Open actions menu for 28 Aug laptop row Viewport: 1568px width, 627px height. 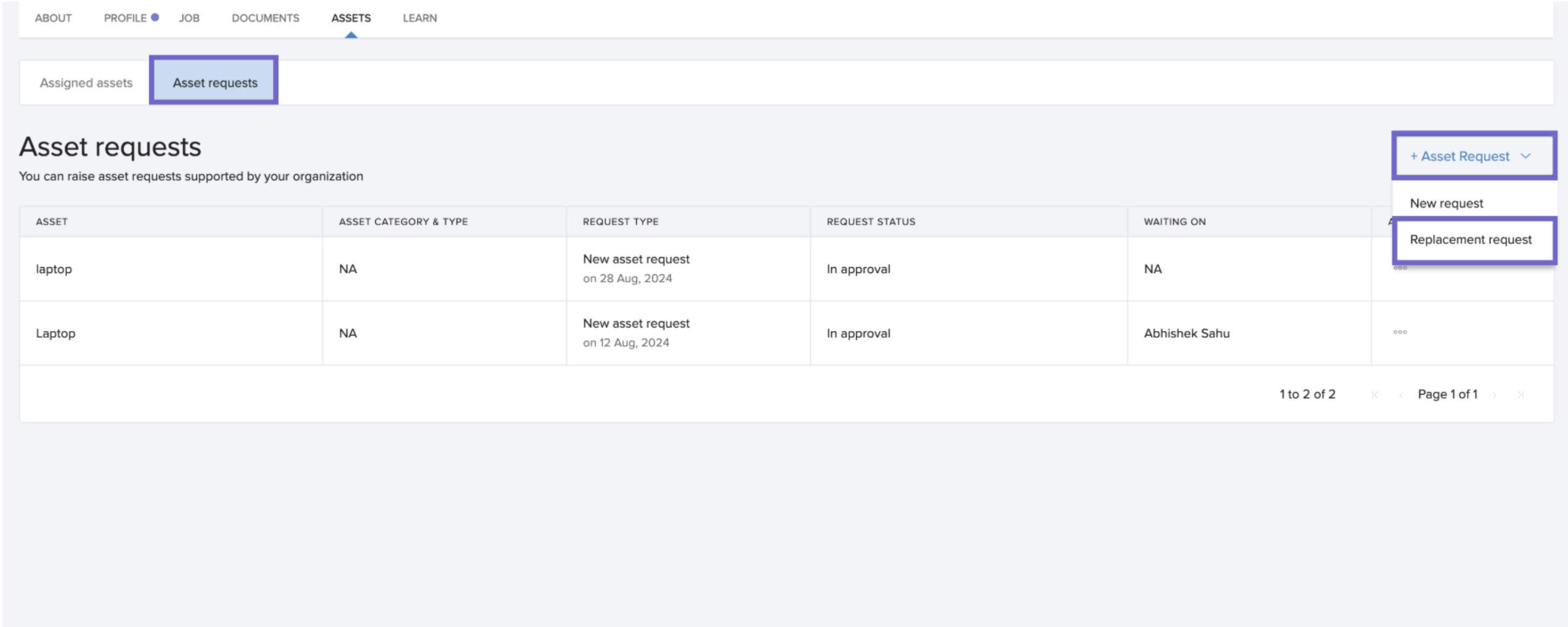click(1399, 268)
